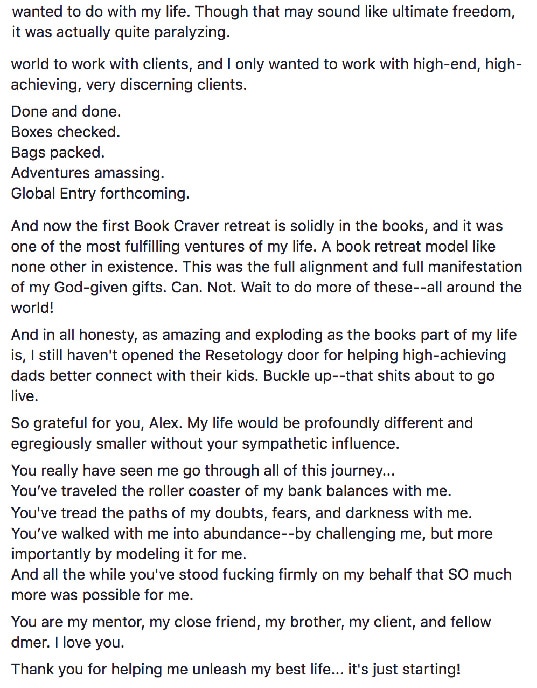This screenshot has height=688, width=537.
Task: Click the line 'Done and done.'
Action: point(66,111)
